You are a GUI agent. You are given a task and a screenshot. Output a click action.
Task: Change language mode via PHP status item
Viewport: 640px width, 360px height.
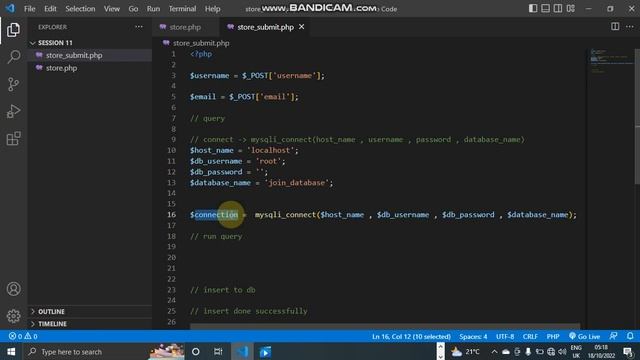[x=553, y=336]
